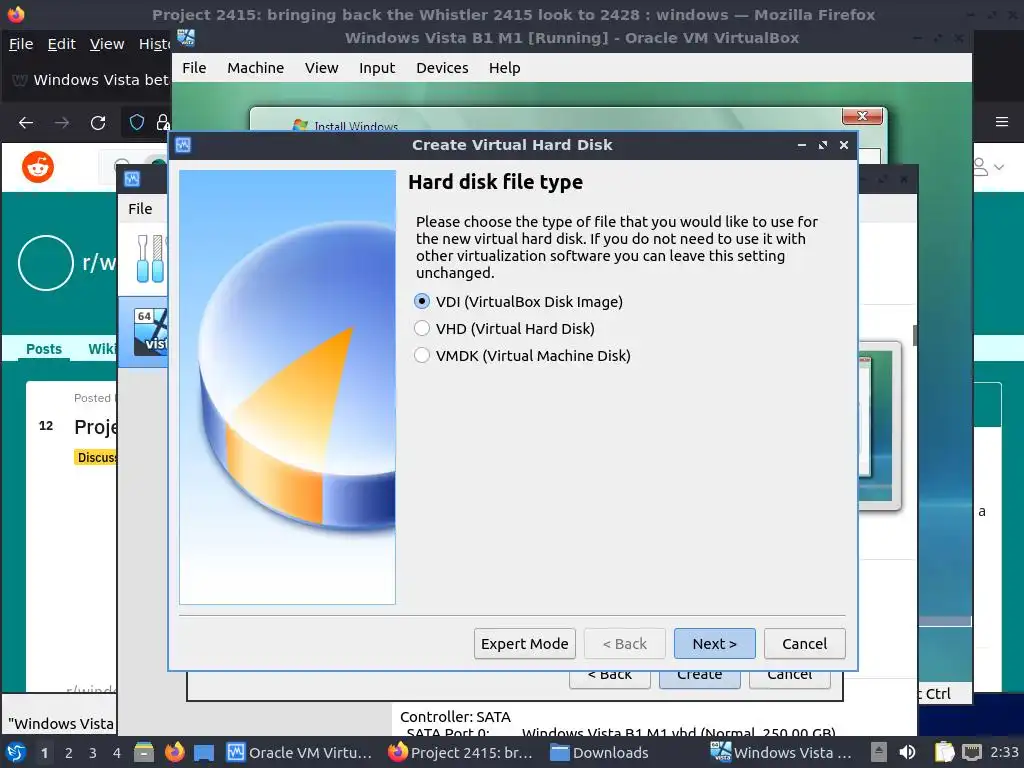
Task: Open Firefox hamburger application menu
Action: point(1002,122)
